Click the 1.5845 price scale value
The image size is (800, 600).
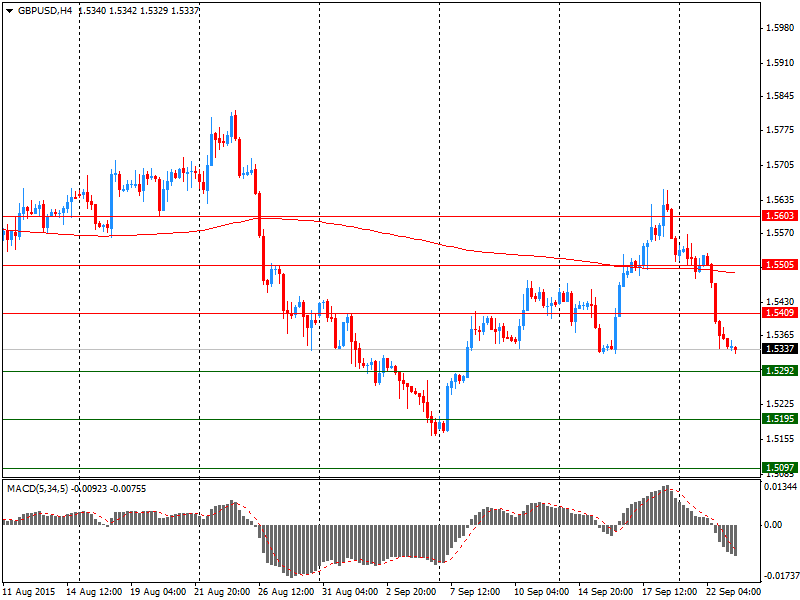click(x=781, y=96)
